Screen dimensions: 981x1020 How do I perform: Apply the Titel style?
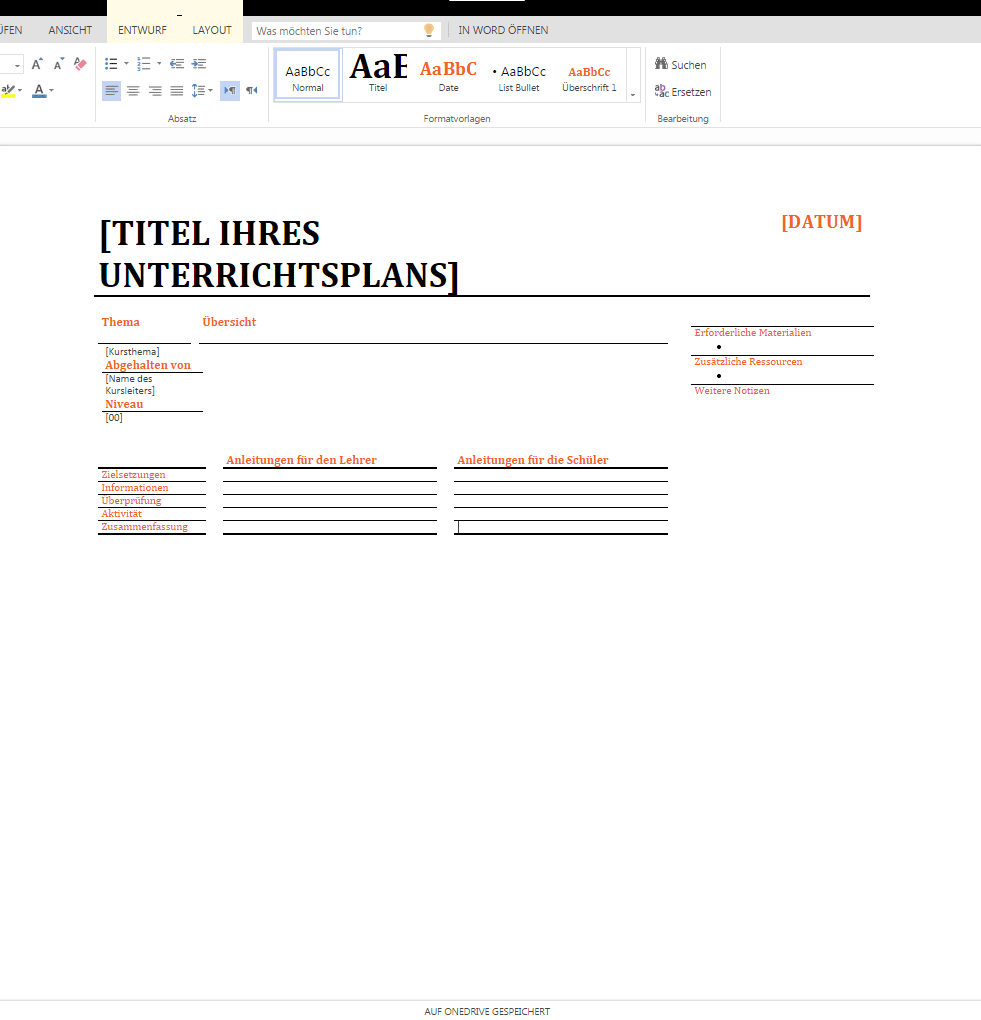pos(378,75)
